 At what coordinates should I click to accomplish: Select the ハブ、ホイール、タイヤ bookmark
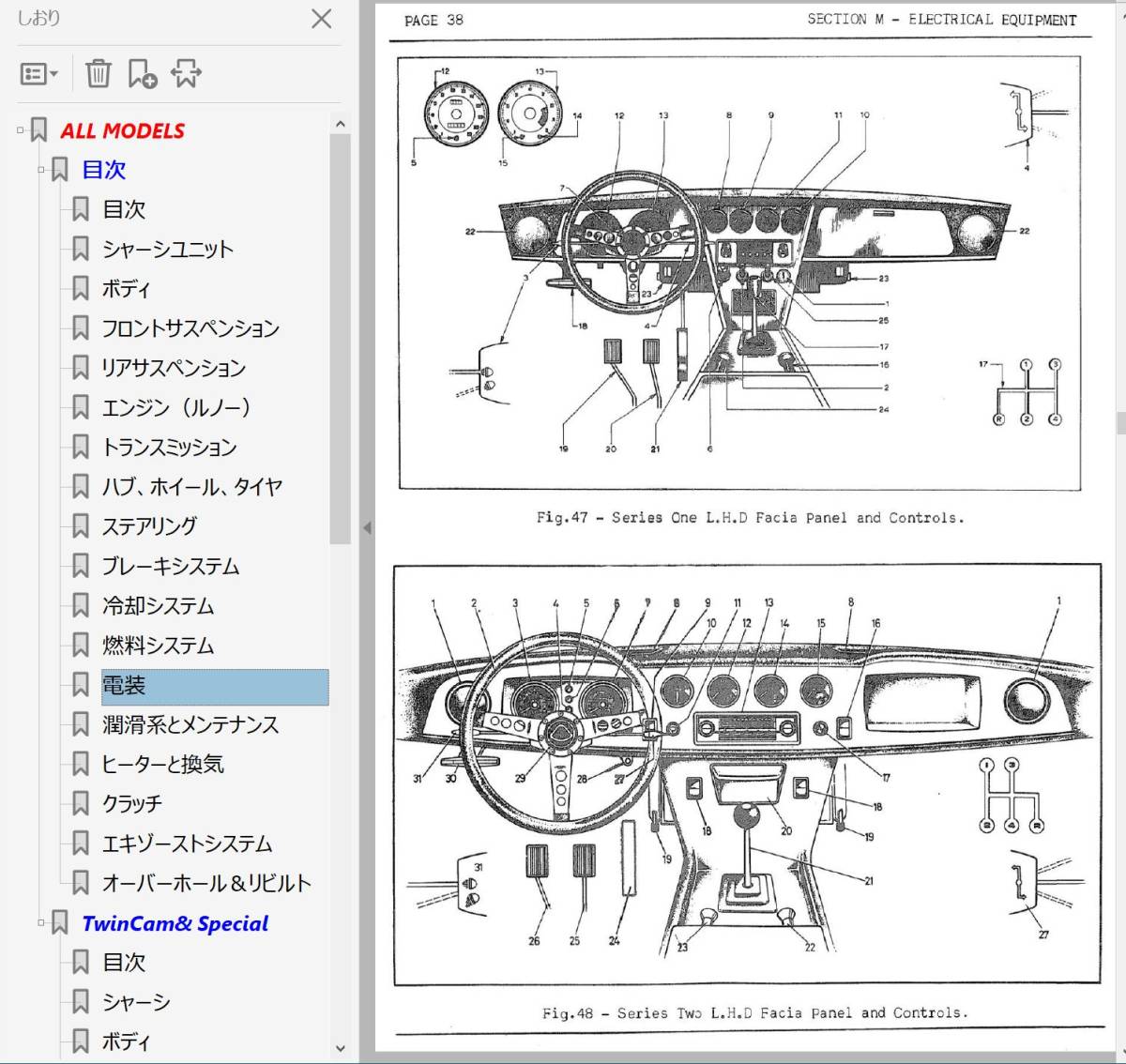click(192, 486)
